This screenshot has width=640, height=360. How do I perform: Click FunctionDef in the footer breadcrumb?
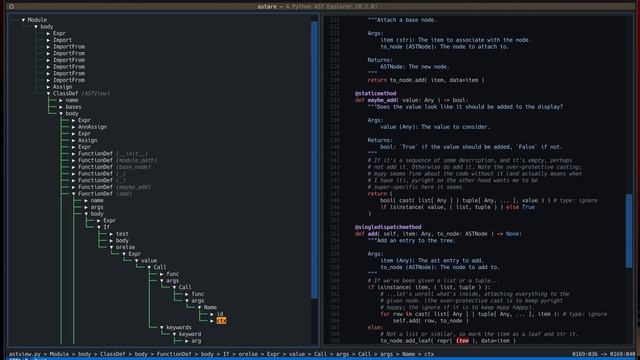(x=174, y=354)
